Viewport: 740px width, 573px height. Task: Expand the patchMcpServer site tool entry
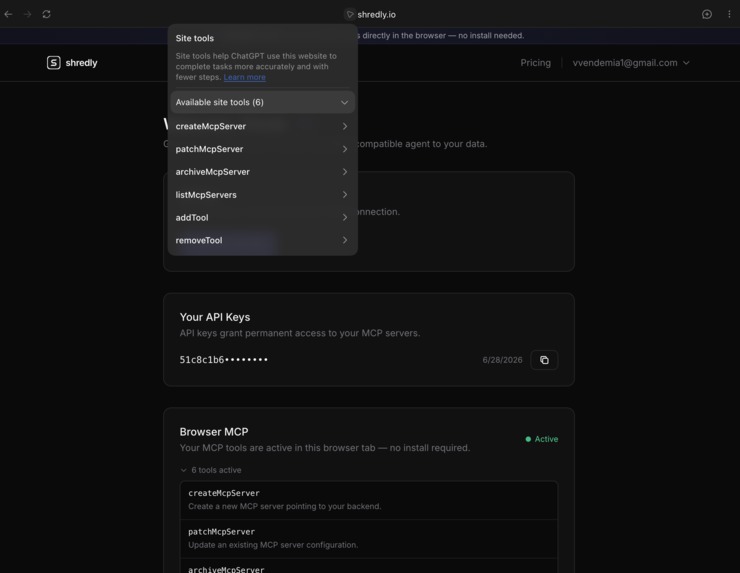tap(262, 149)
